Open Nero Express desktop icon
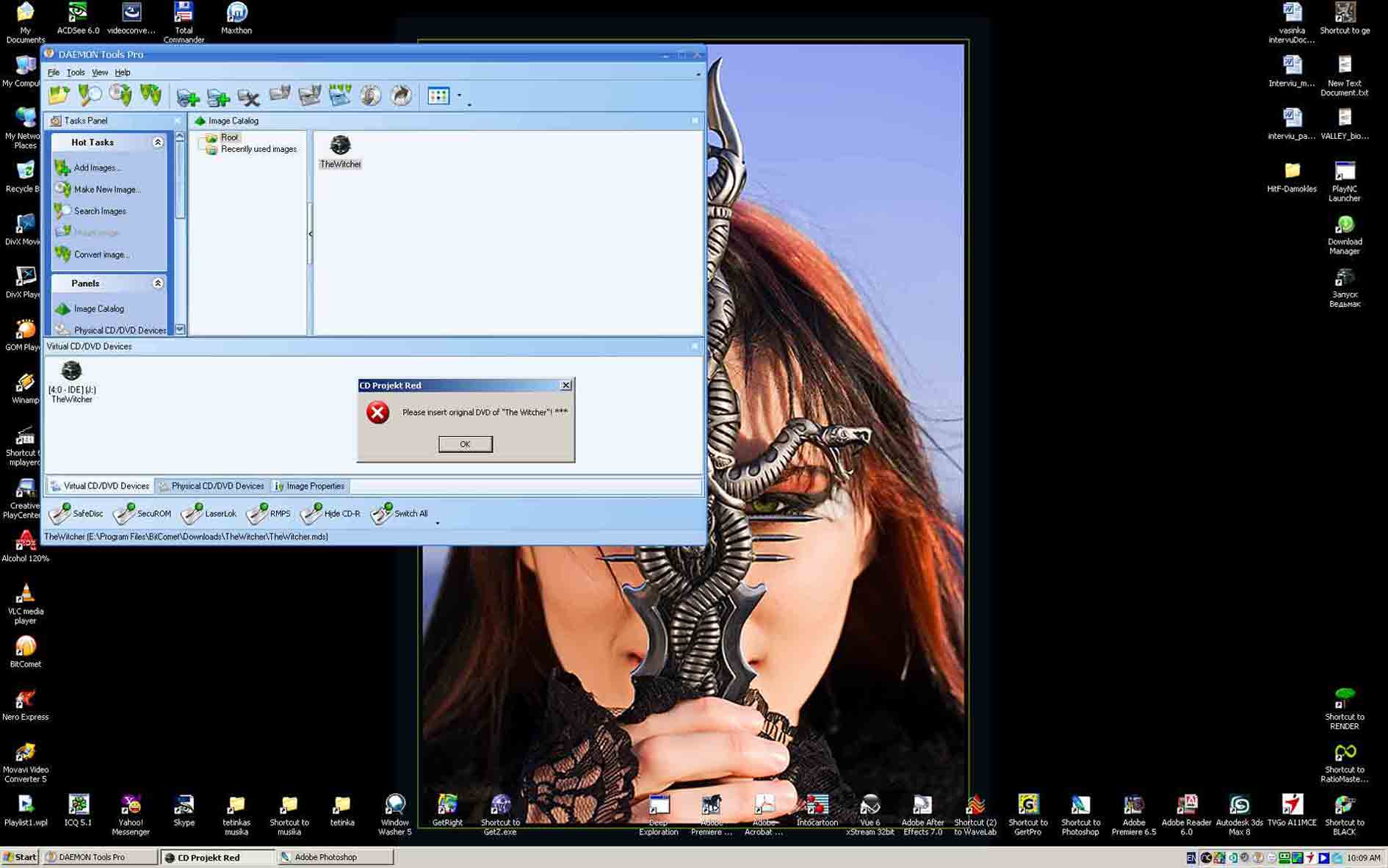 click(x=26, y=705)
